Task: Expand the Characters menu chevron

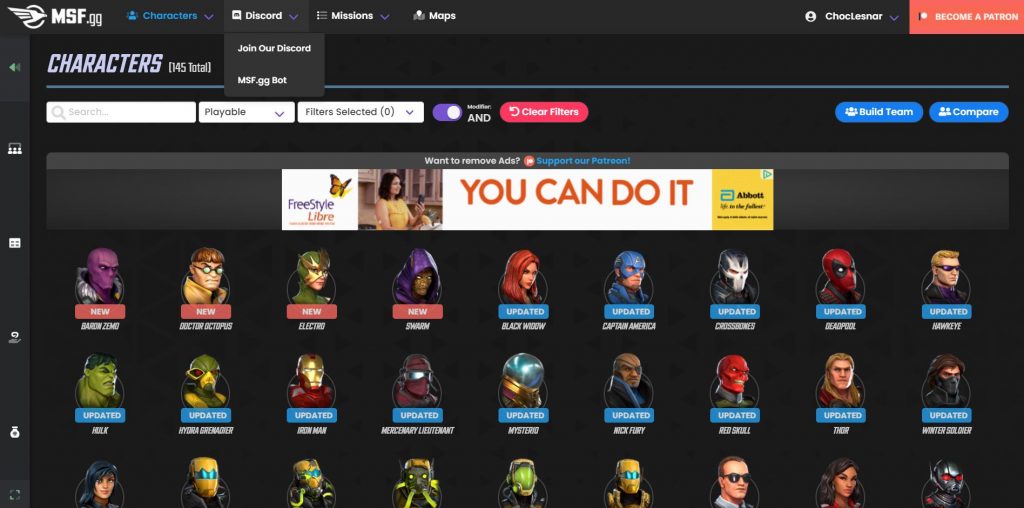Action: tap(208, 17)
